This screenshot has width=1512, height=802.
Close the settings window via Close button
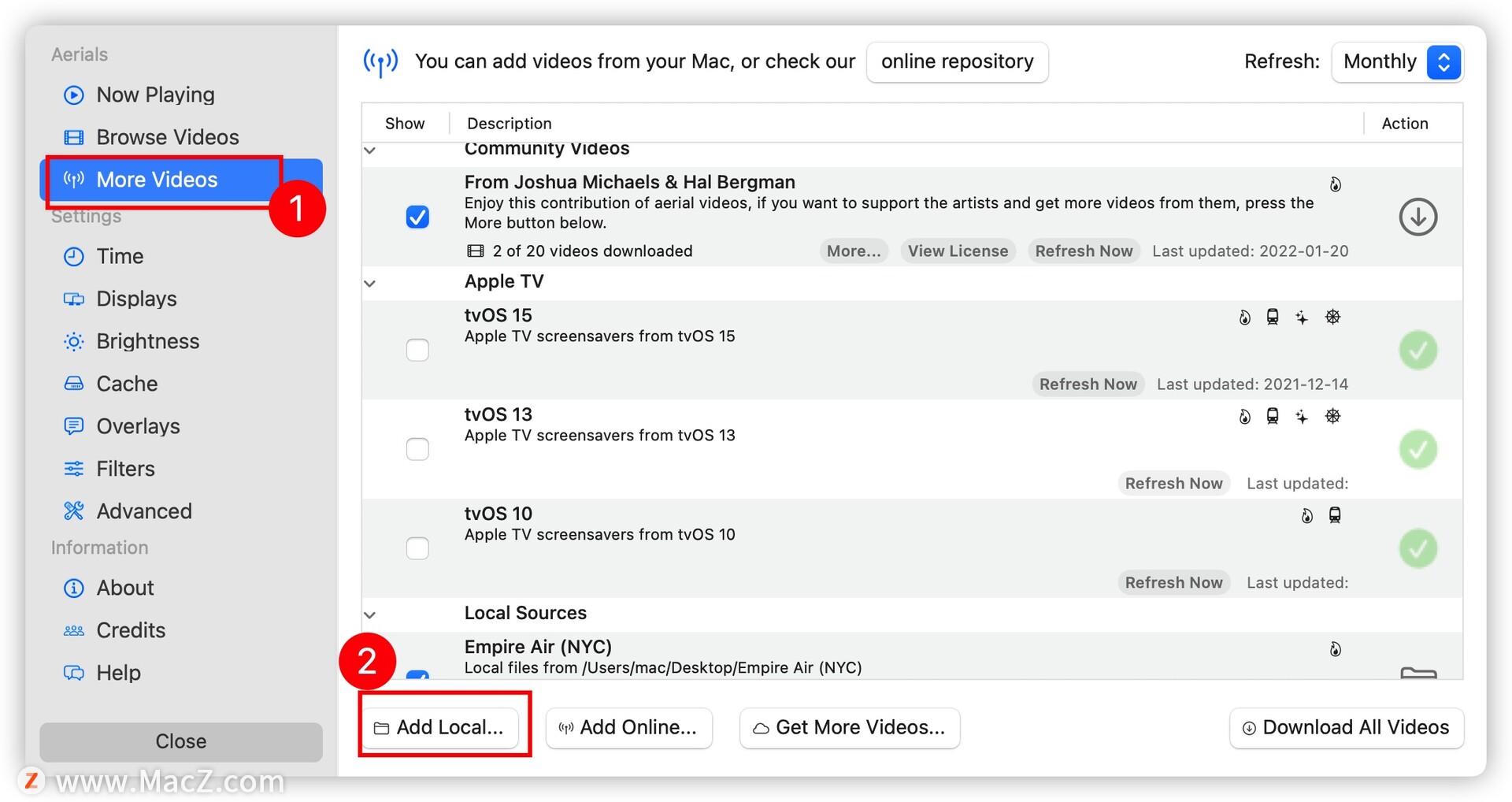[180, 741]
